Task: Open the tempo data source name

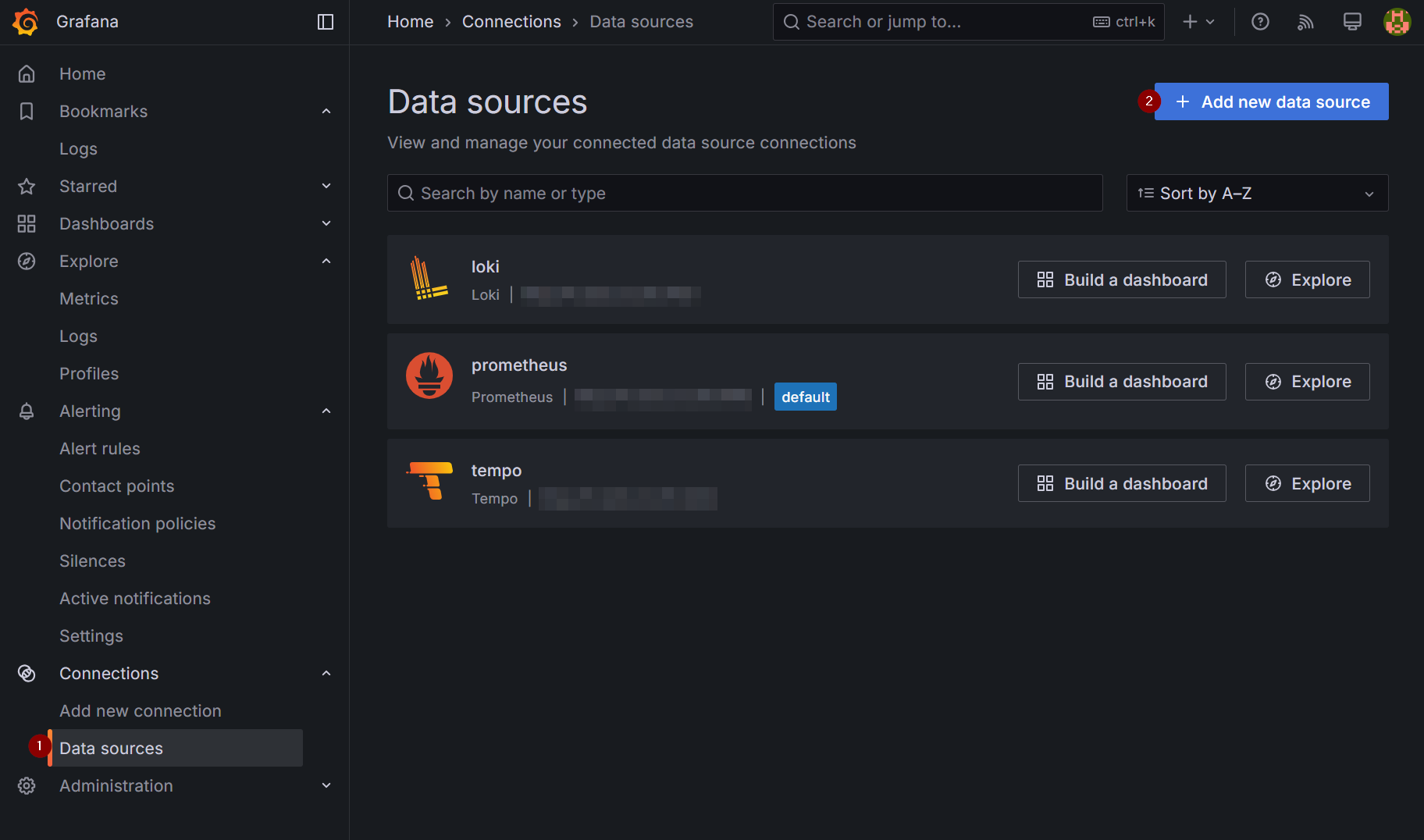Action: click(497, 470)
